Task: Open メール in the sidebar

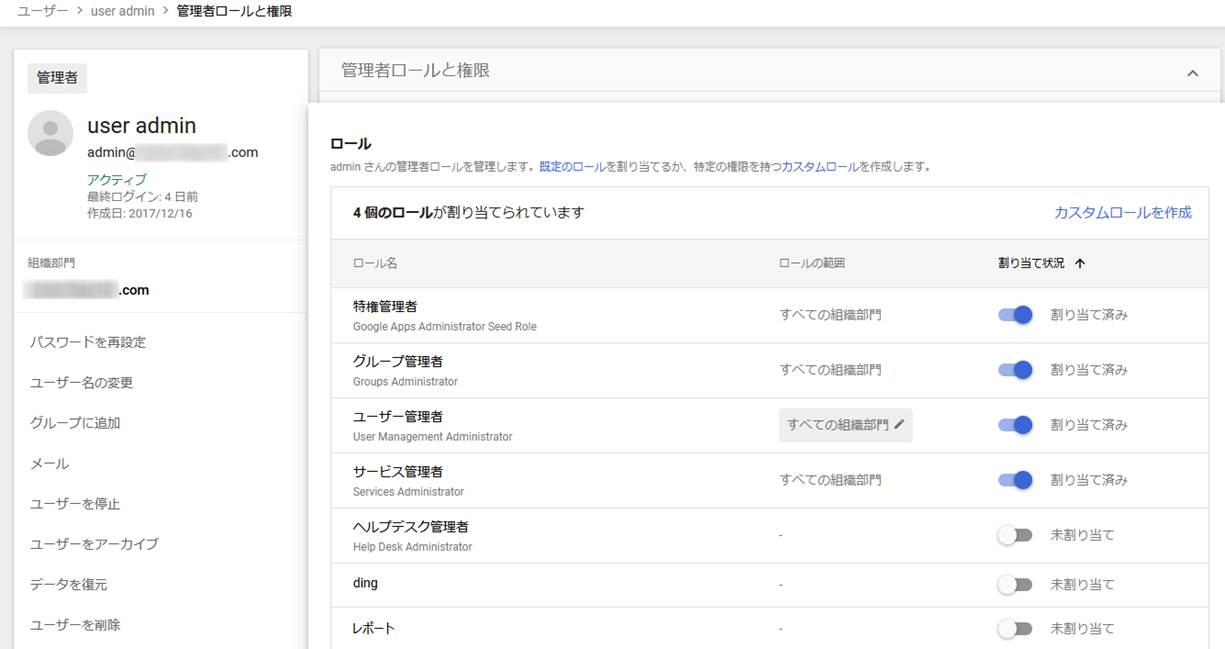Action: click(x=49, y=464)
